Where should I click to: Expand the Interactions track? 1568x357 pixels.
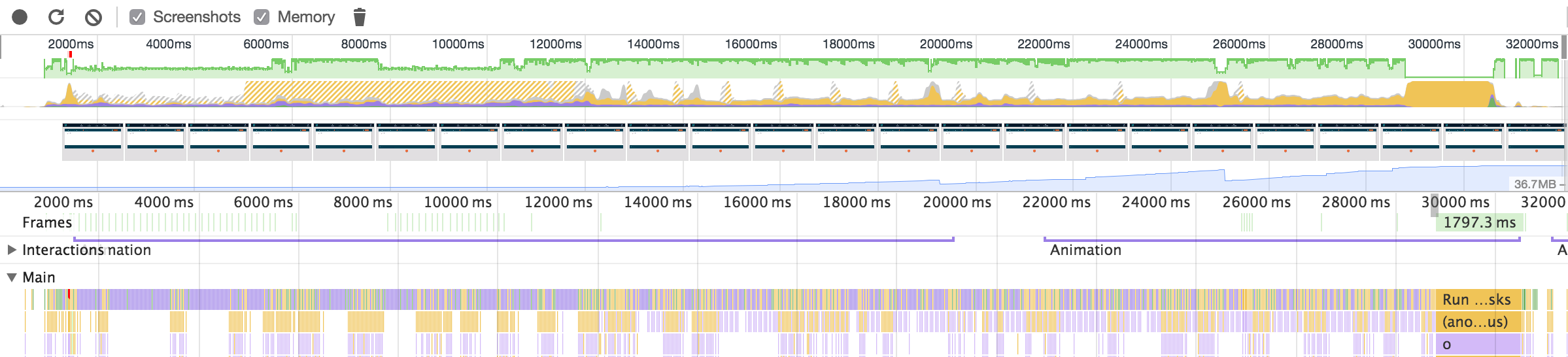(x=12, y=250)
